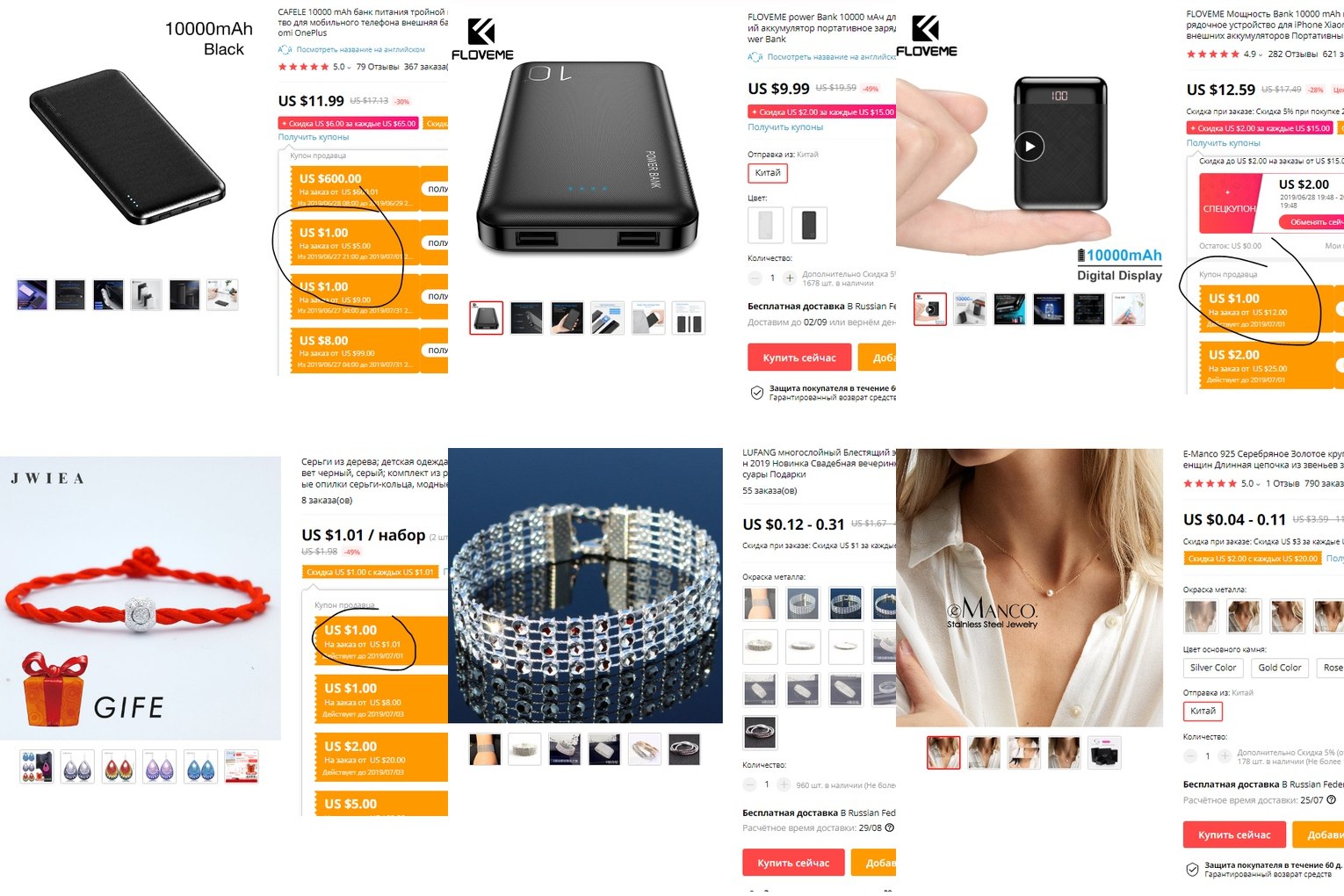This screenshot has width=1344, height=896.
Task: Open Получить купоны link under FLOVEME $9.99 price
Action: (785, 127)
